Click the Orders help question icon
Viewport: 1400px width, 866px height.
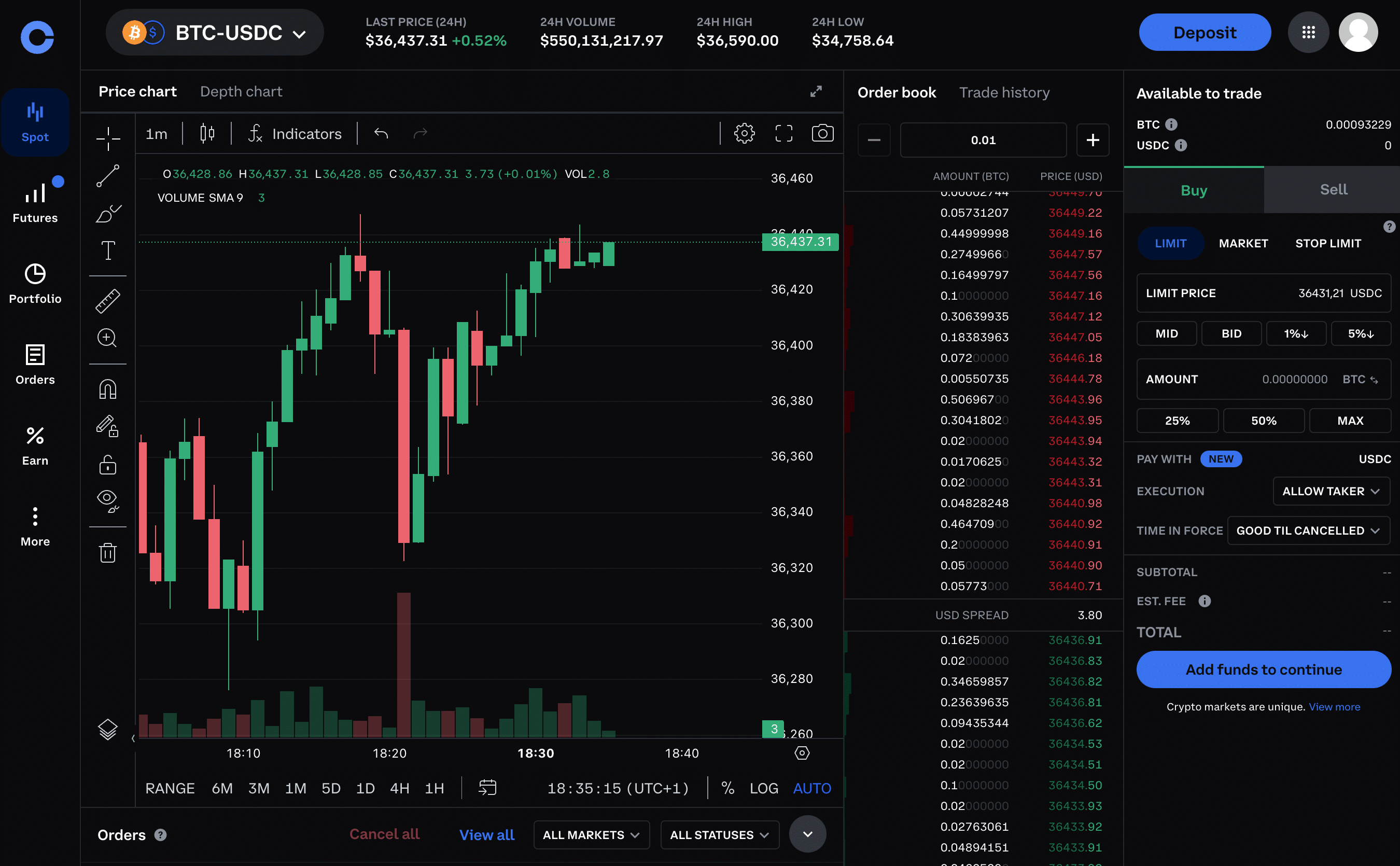160,834
